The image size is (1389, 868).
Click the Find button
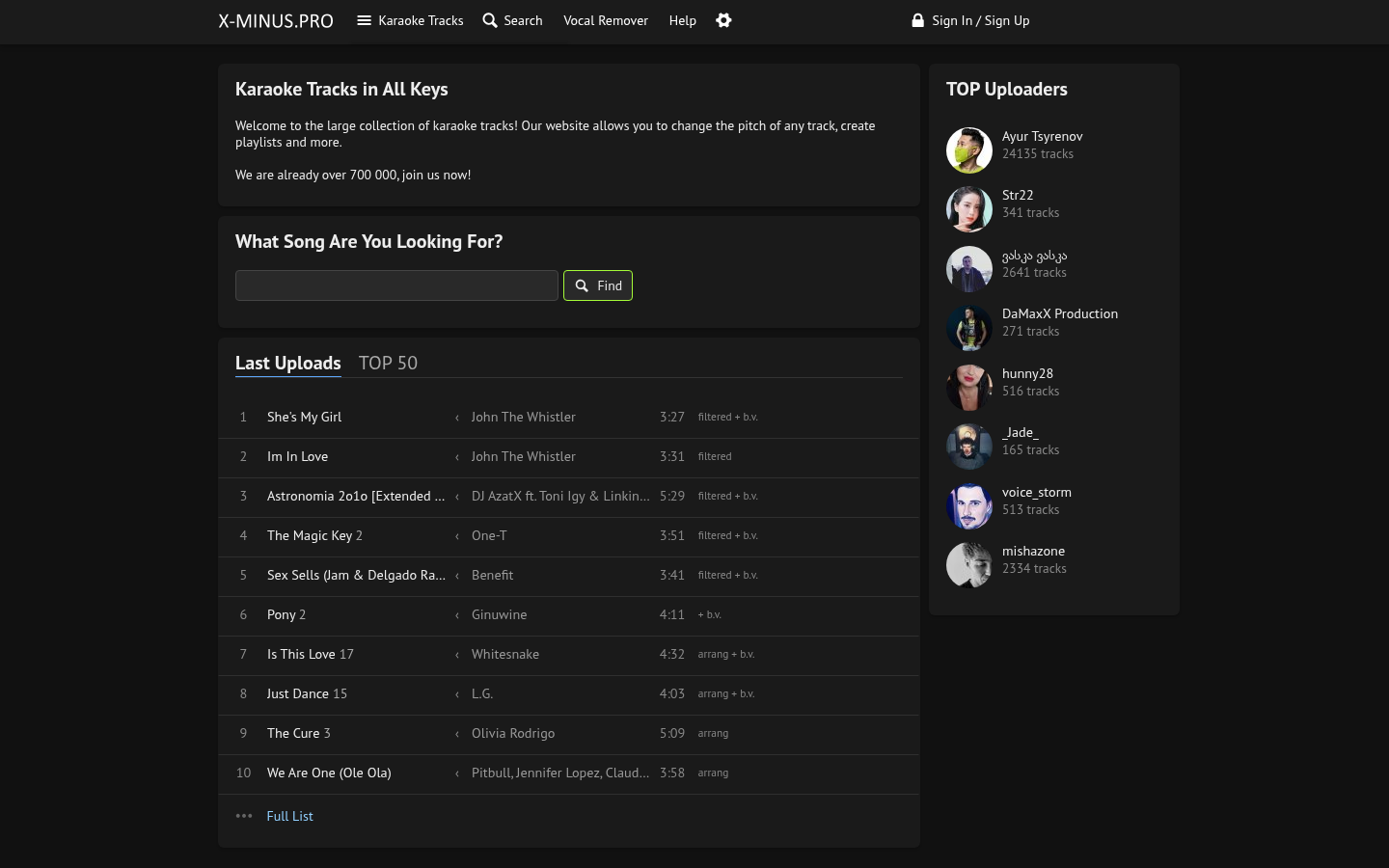click(x=598, y=285)
